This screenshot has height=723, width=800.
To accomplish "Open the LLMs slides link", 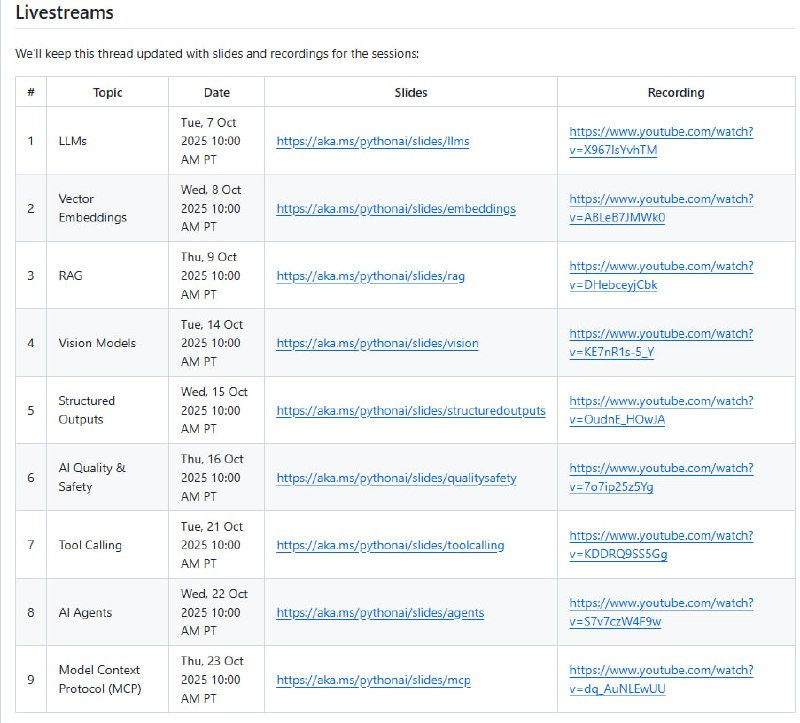I will (x=373, y=141).
